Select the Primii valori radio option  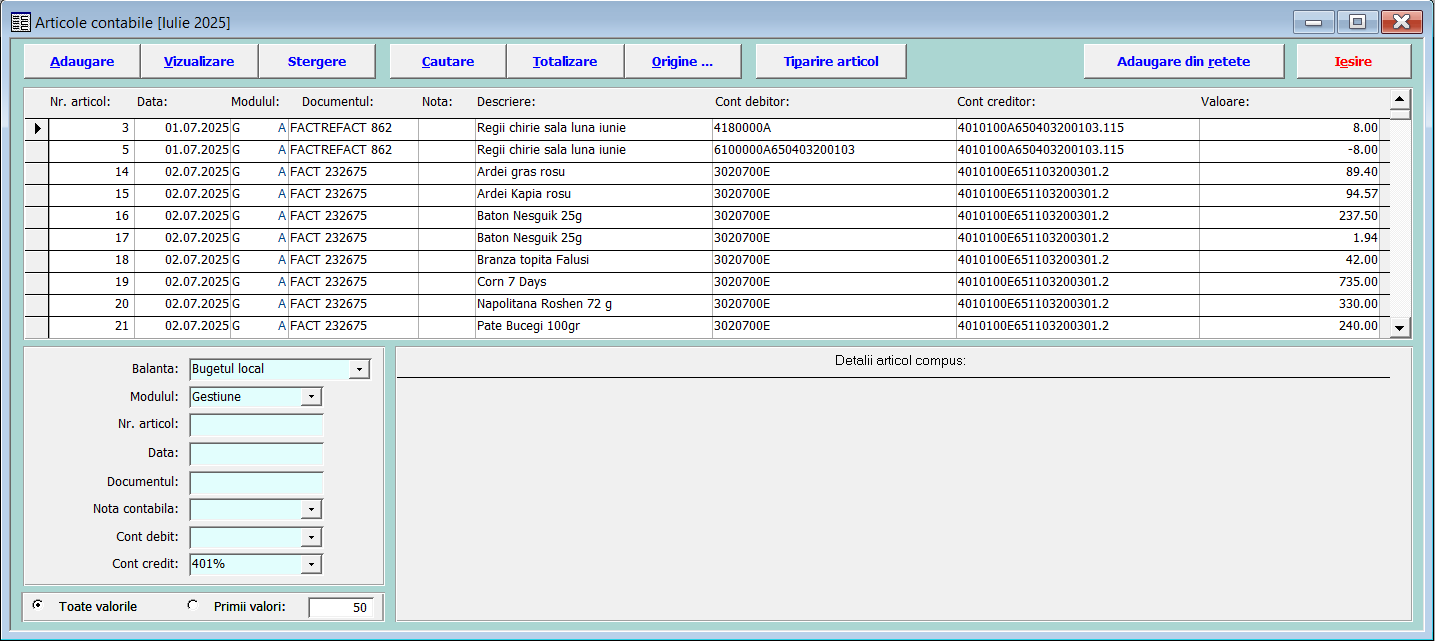point(193,605)
